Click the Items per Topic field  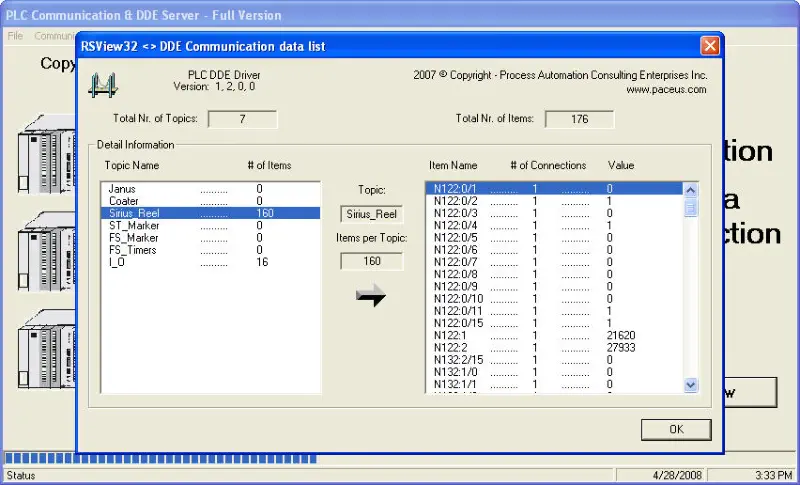click(x=372, y=261)
